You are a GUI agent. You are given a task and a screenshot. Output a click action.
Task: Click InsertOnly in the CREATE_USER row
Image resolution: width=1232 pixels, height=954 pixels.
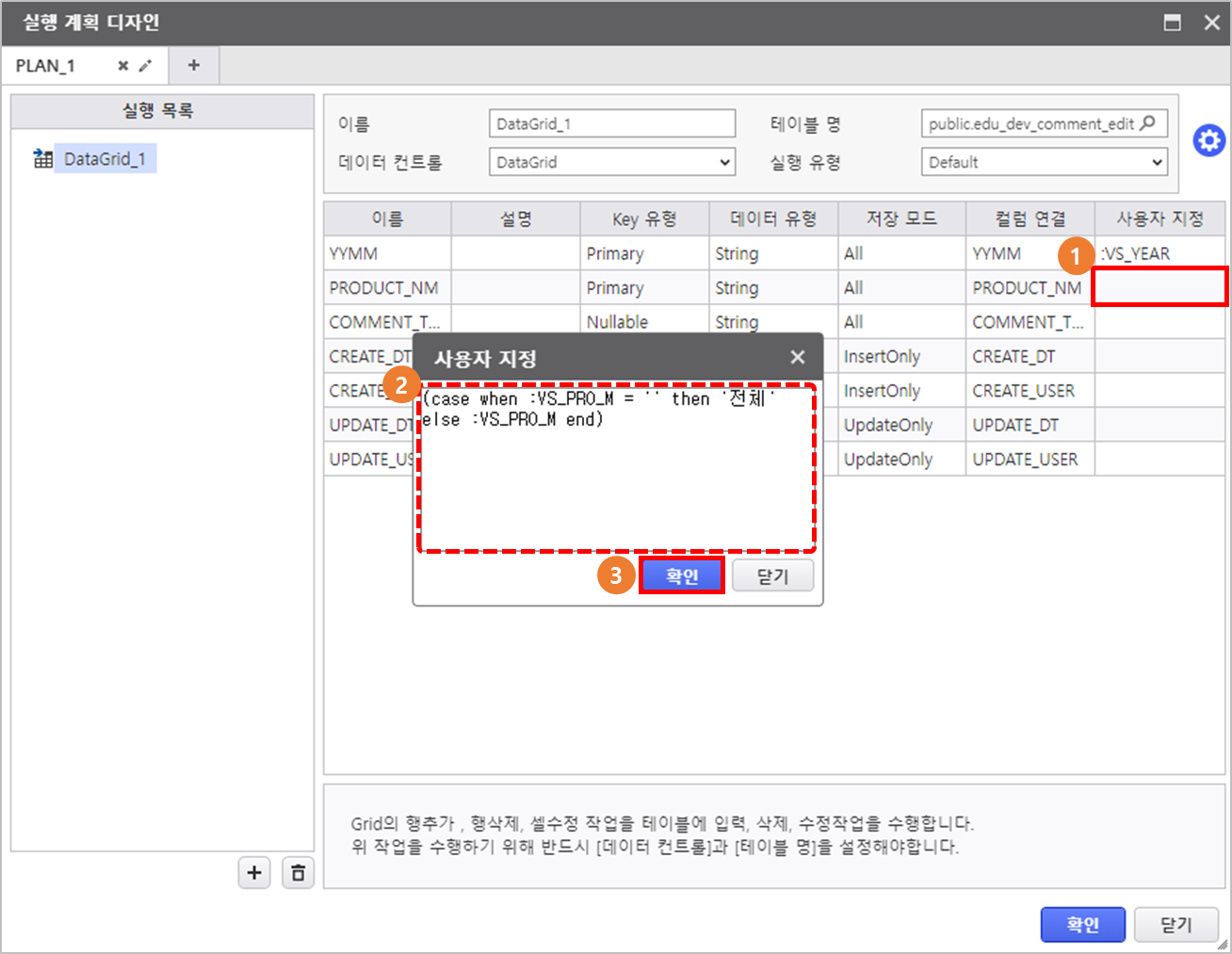point(901,391)
